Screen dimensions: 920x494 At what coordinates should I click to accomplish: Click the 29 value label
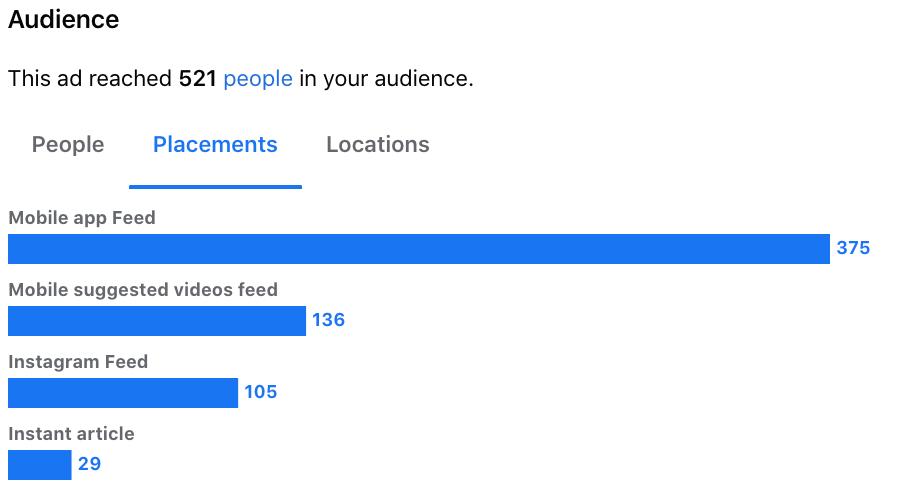point(89,463)
